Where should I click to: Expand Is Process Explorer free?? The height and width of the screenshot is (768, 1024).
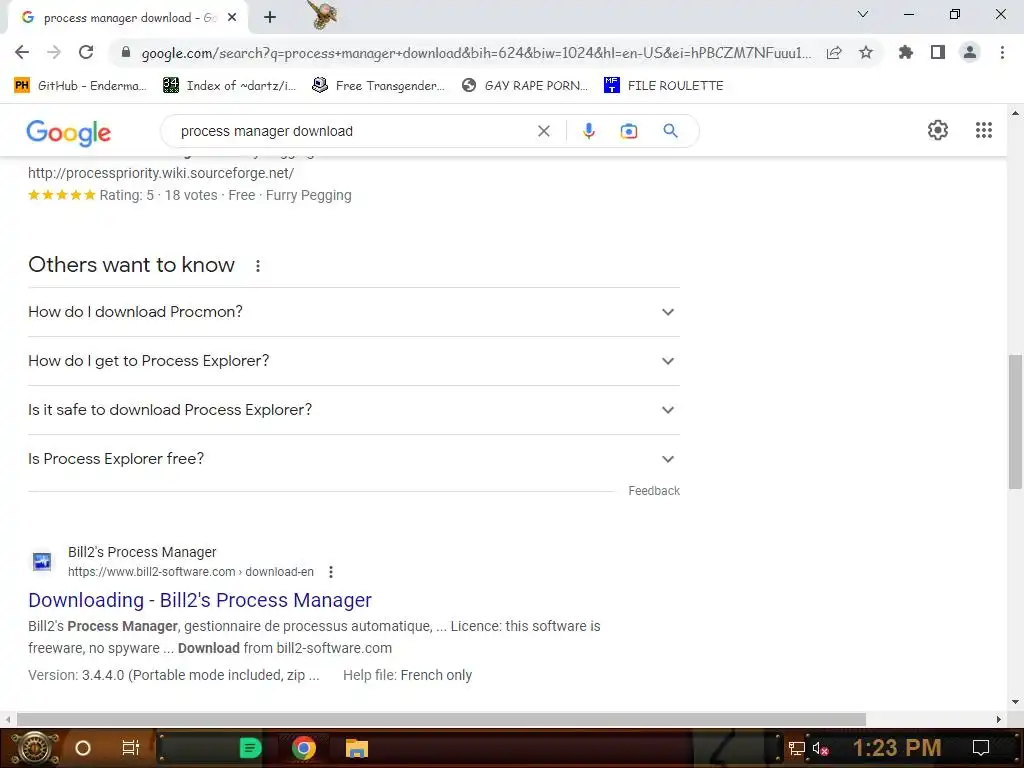click(354, 459)
